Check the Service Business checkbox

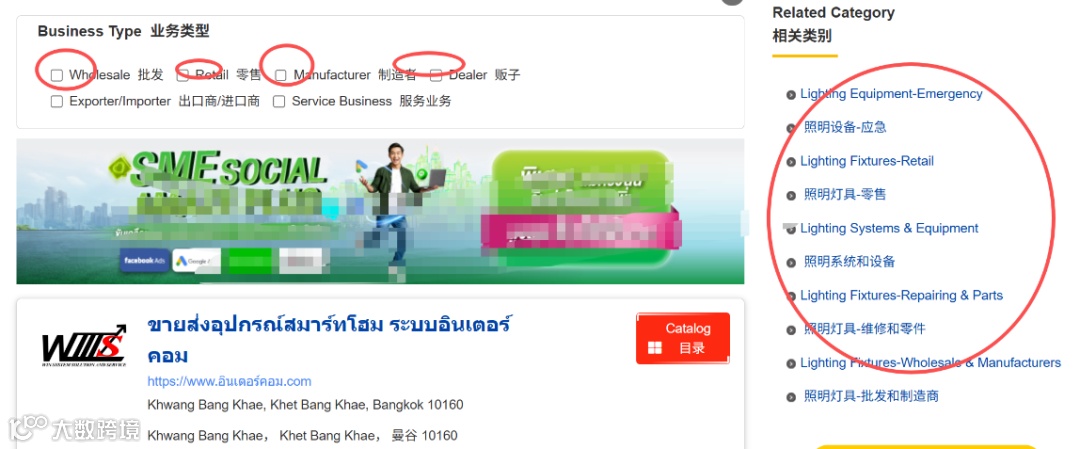279,101
